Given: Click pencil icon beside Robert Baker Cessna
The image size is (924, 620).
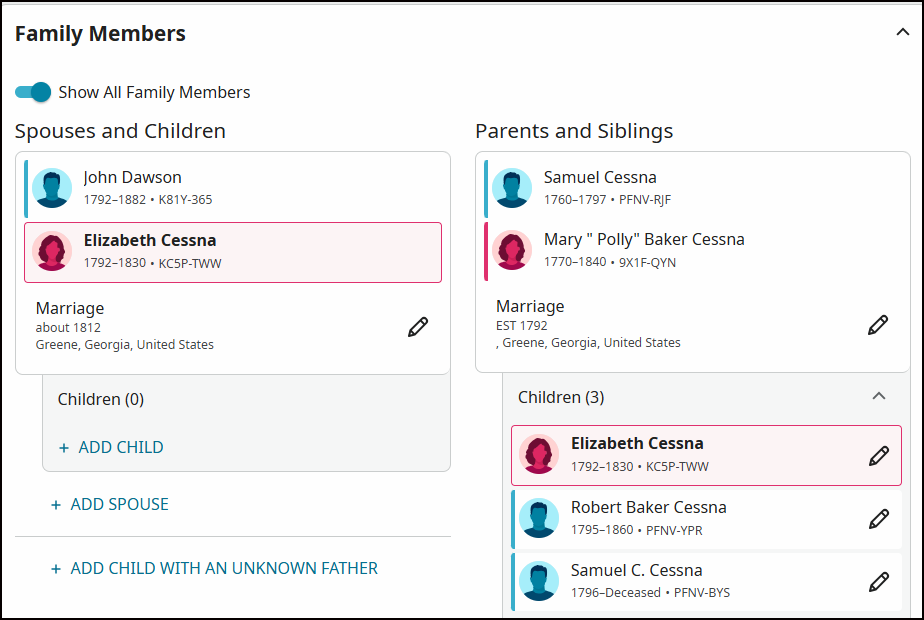Looking at the screenshot, I should 879,519.
